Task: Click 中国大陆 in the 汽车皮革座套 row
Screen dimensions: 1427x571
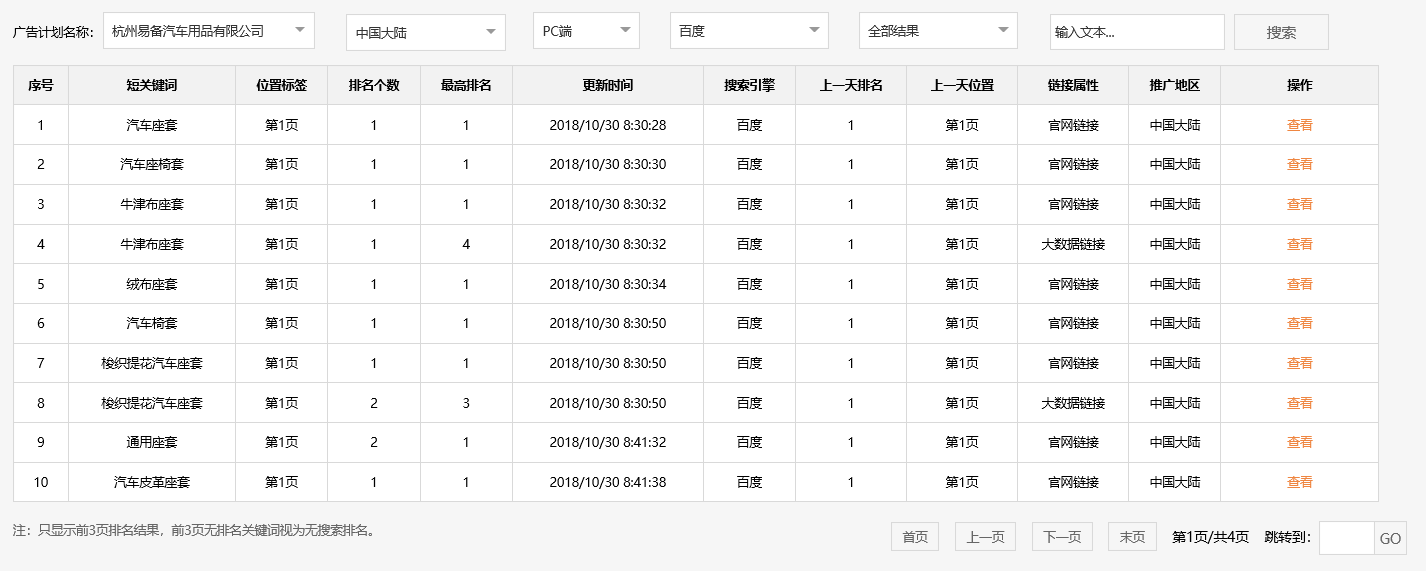Action: pyautogui.click(x=1174, y=482)
